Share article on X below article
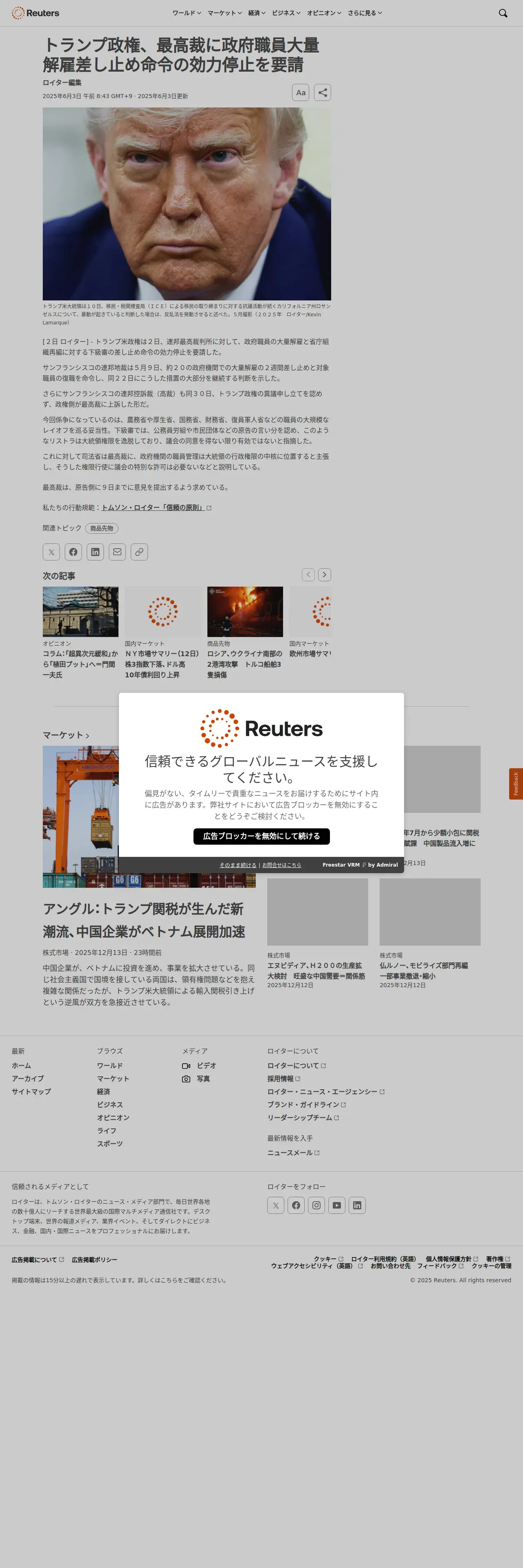Viewport: 523px width, 1568px height. 51,552
